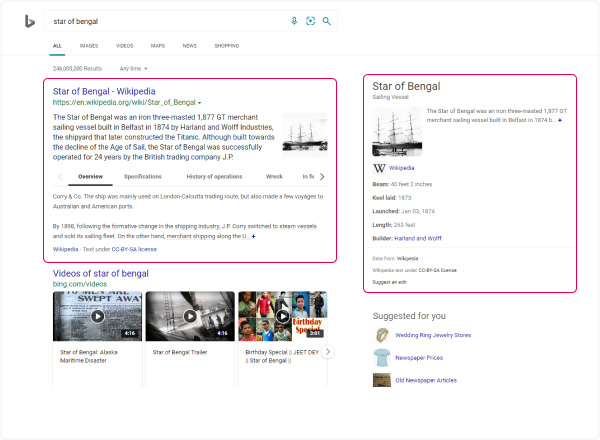
Task: Click the Length: 263 feet entry
Action: [x=394, y=225]
